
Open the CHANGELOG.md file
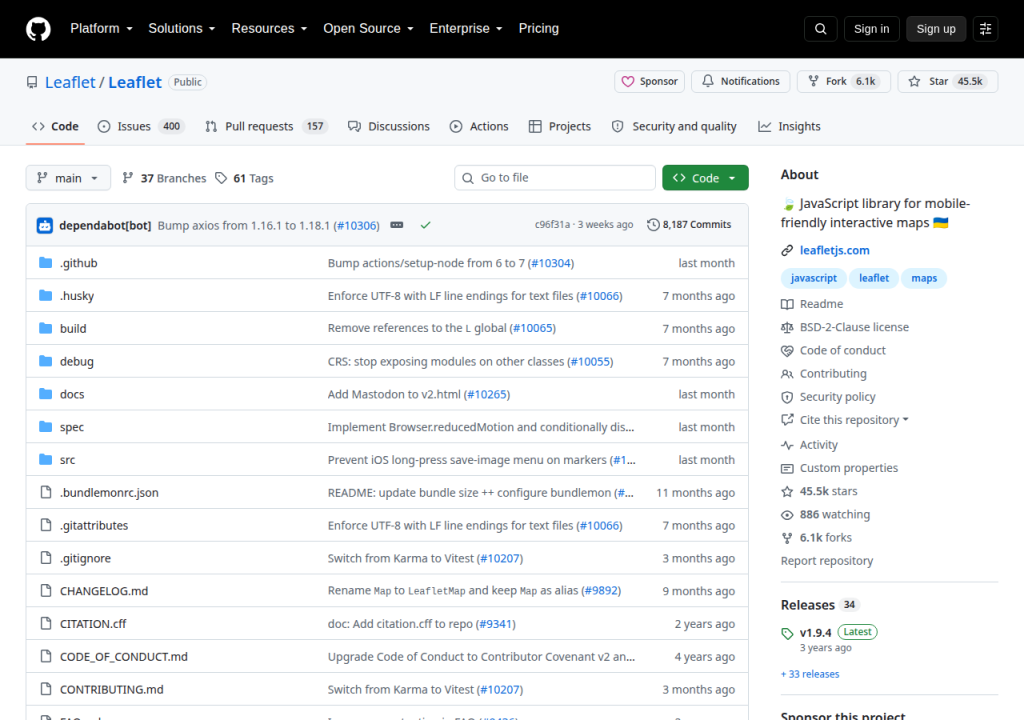(x=104, y=591)
